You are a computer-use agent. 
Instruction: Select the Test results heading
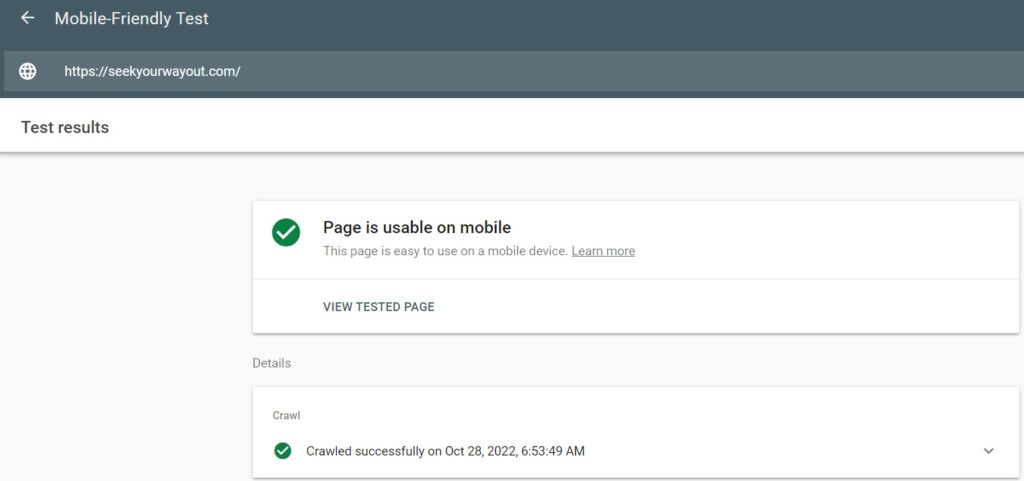click(x=65, y=127)
